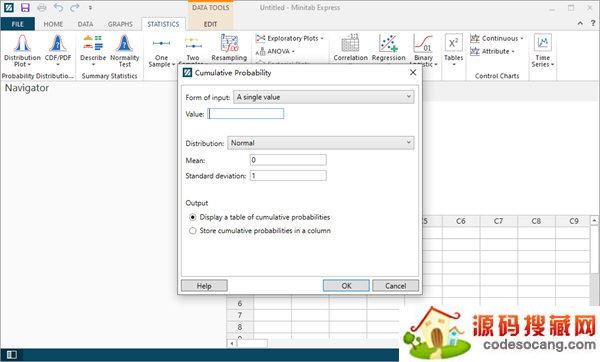
Task: Open the One Sample test menu
Action: [161, 51]
